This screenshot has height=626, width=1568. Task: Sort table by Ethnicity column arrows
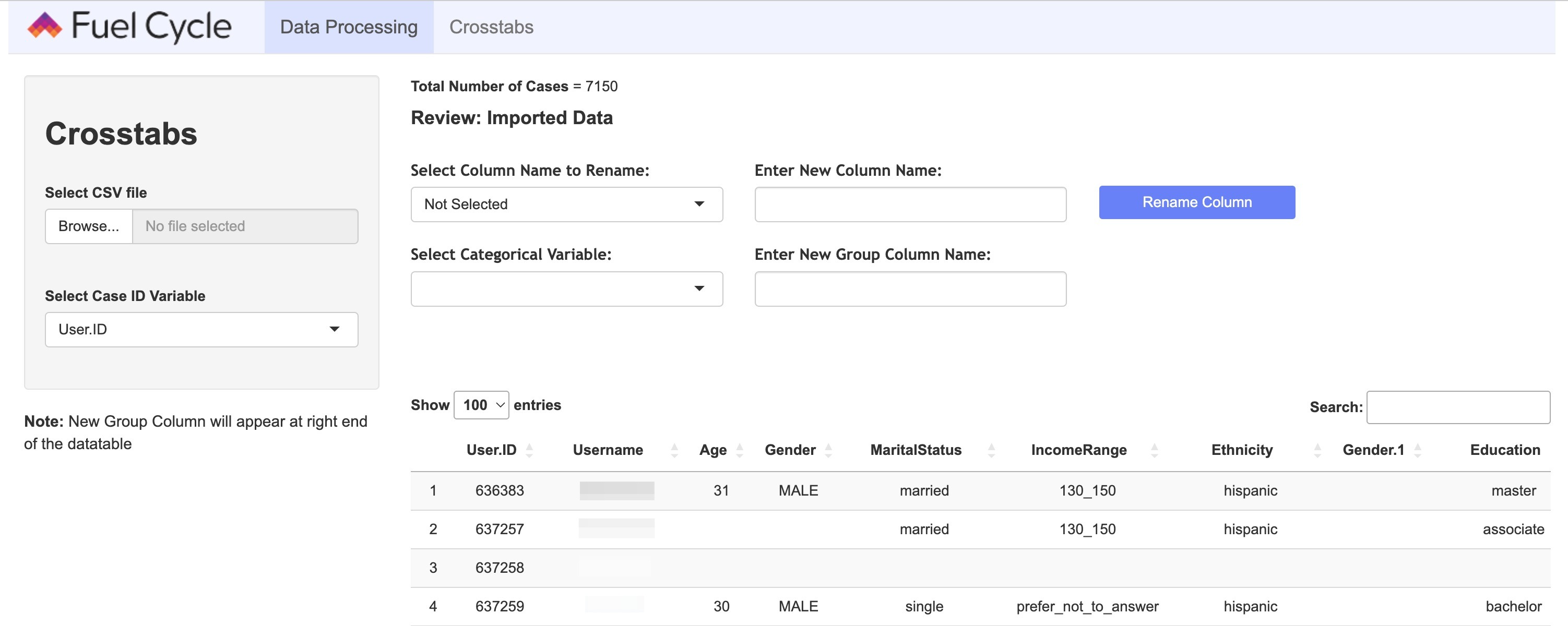pos(1317,450)
